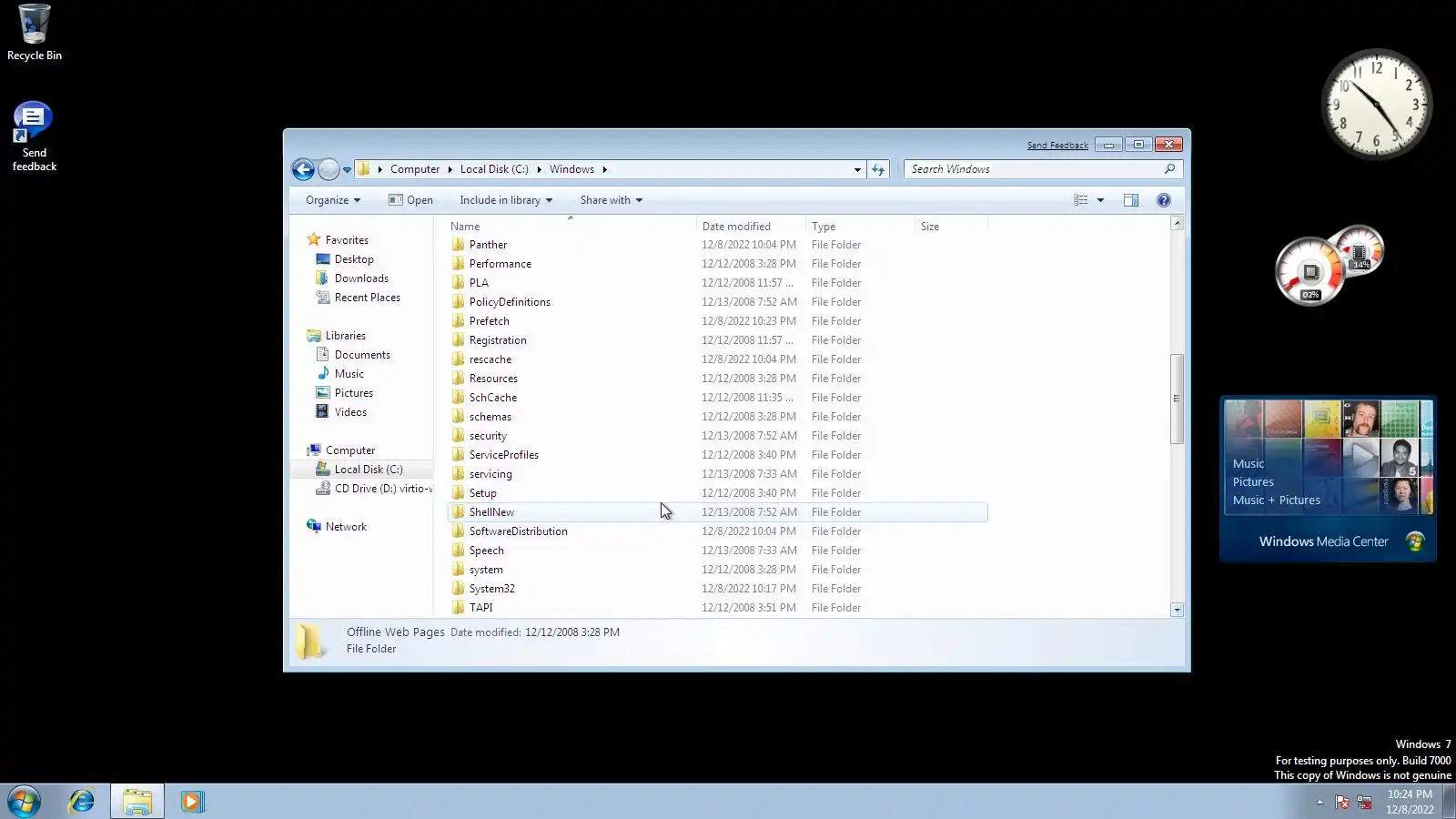
Task: Open the Send feedback desktop shortcut
Action: 34,136
